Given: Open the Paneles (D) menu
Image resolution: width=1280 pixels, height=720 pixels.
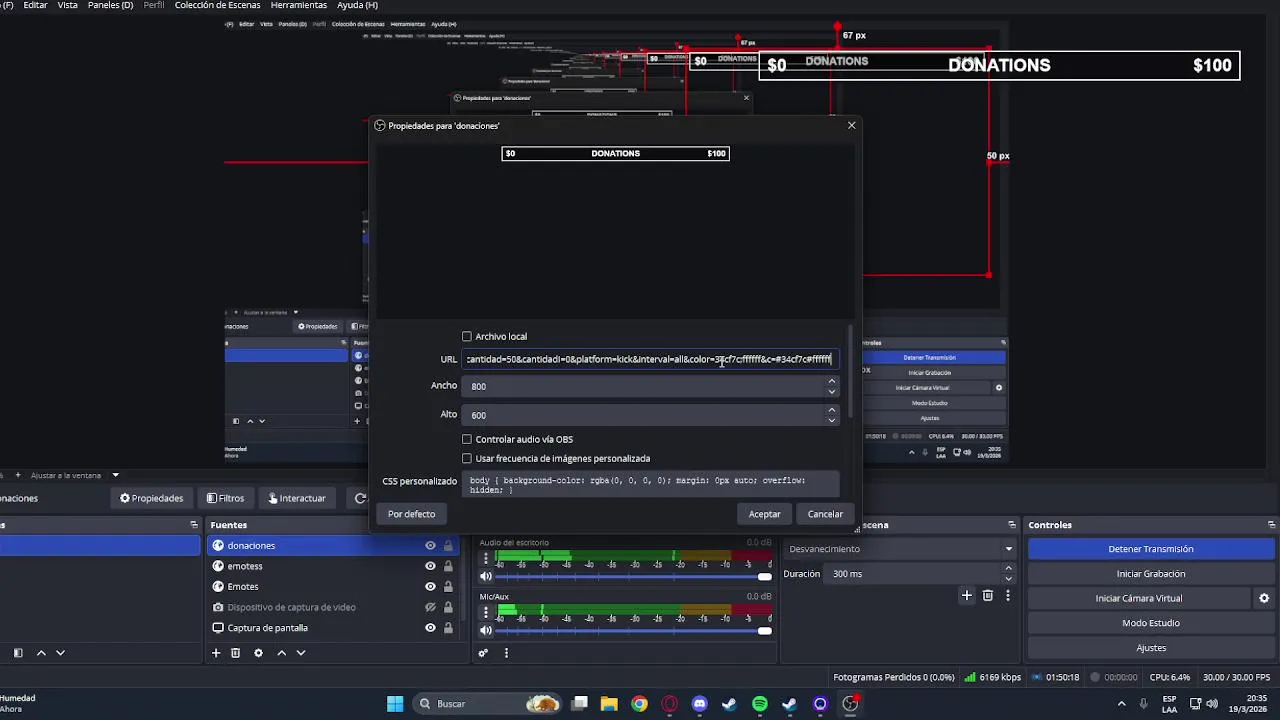Looking at the screenshot, I should coord(110,5).
